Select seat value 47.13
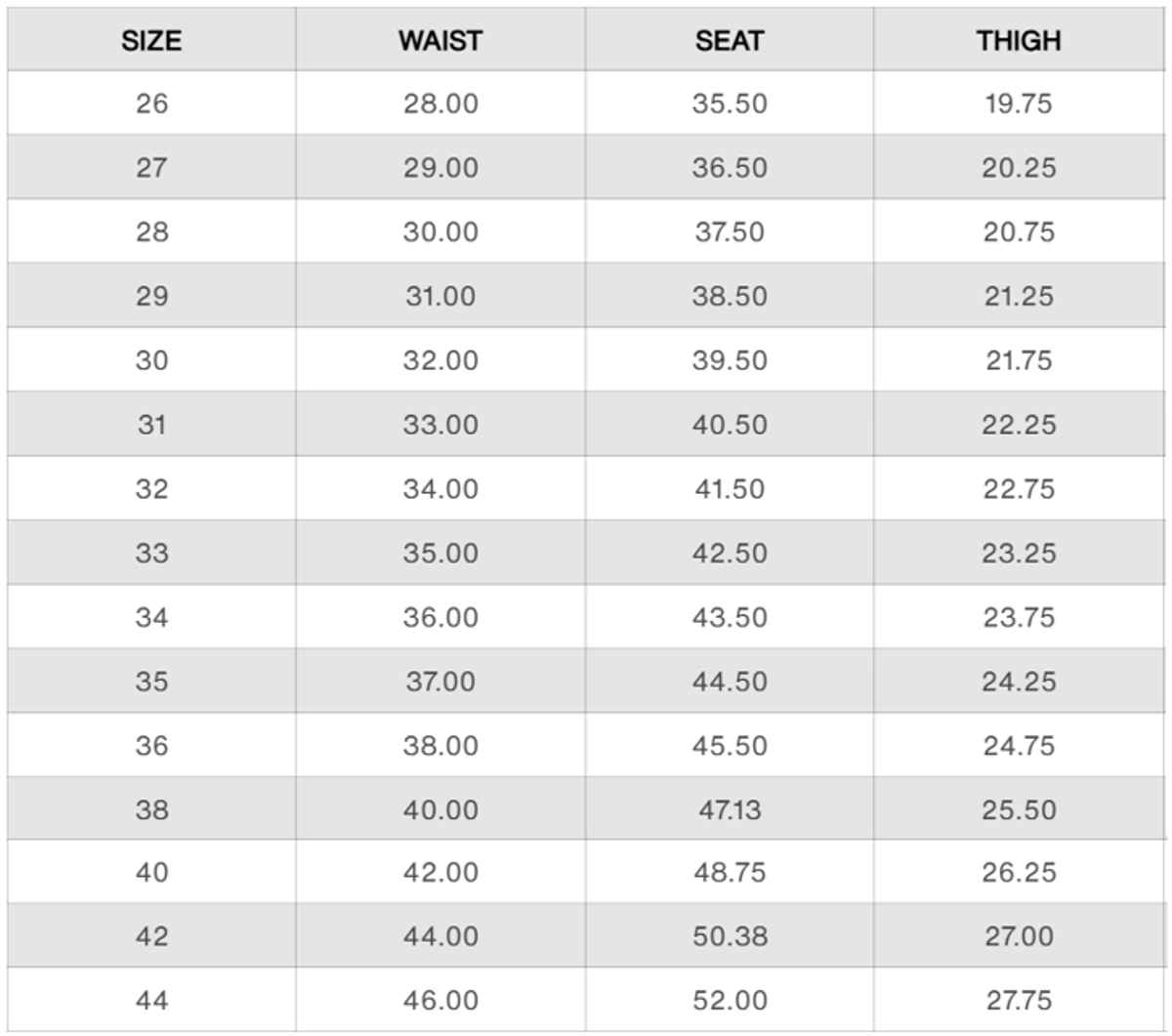The height and width of the screenshot is (1036, 1172). pos(730,810)
